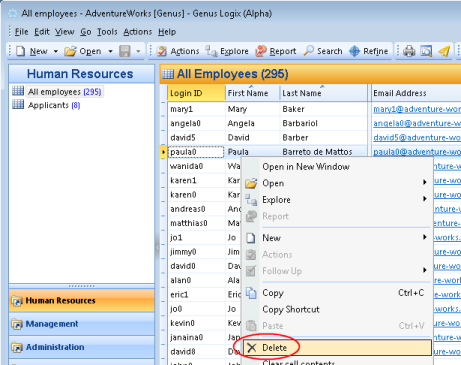Click the Administration shortcut folder icon
This screenshot has height=365, width=461.
tap(17, 348)
